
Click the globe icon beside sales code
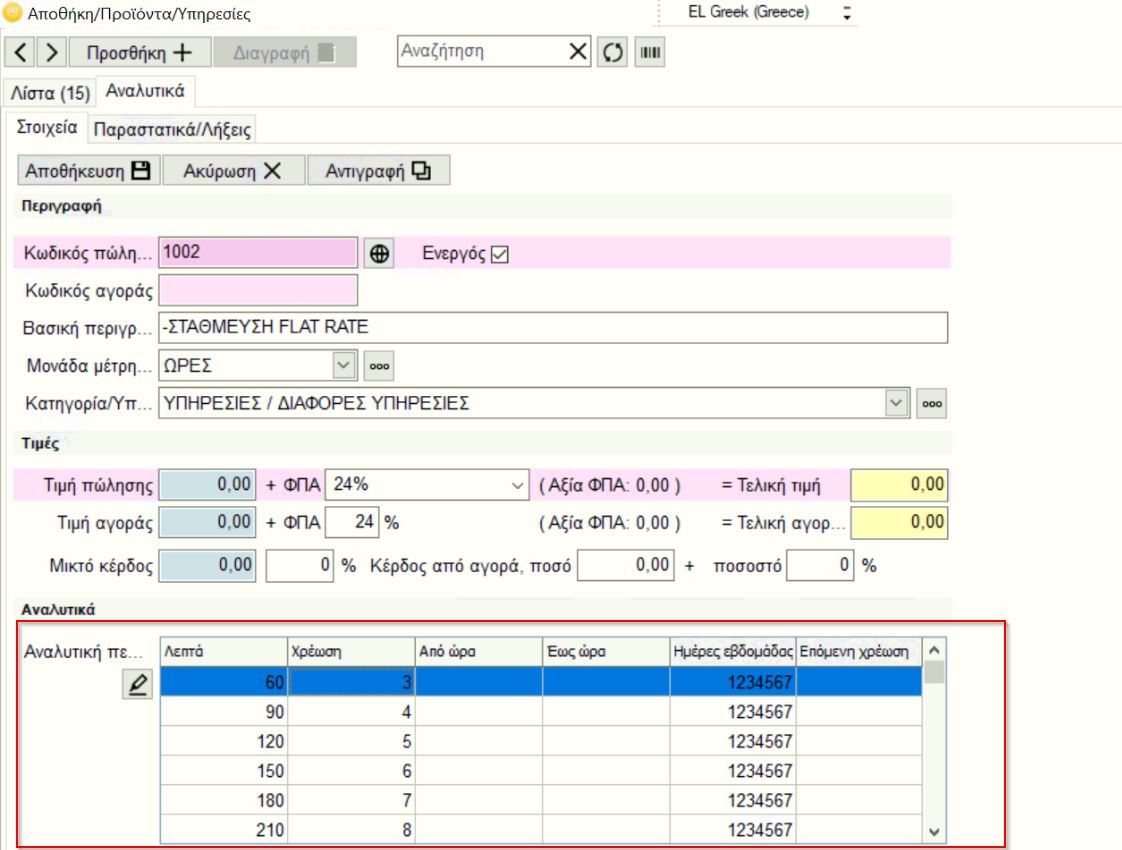pyautogui.click(x=379, y=253)
